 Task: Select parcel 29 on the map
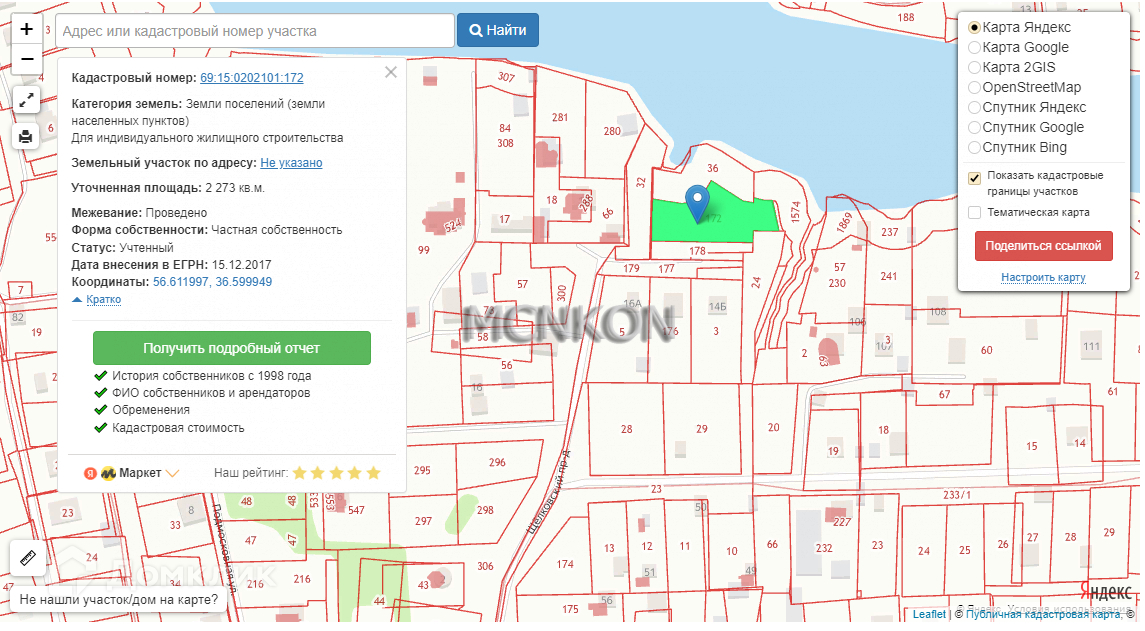coord(702,429)
